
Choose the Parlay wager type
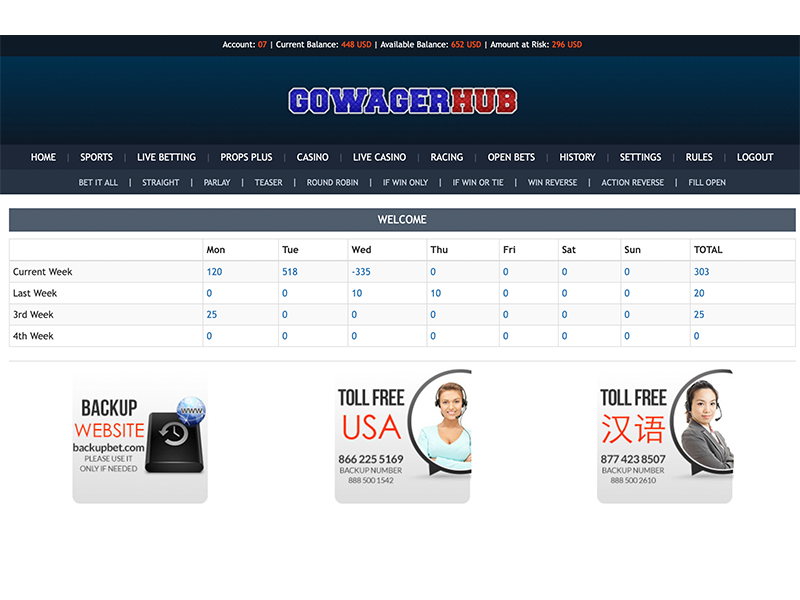tap(217, 182)
